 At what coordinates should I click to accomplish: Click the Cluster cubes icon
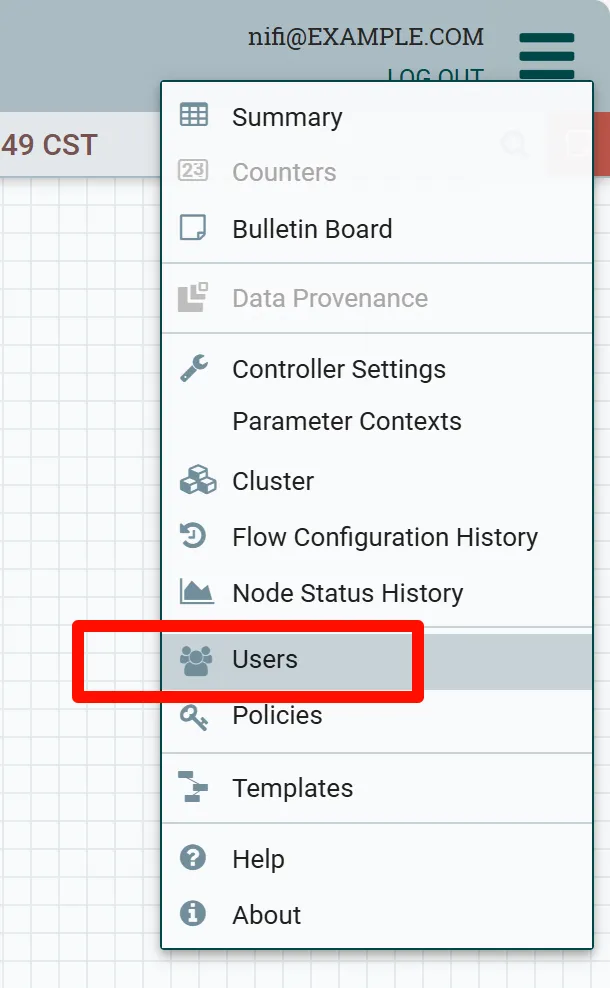pos(196,481)
